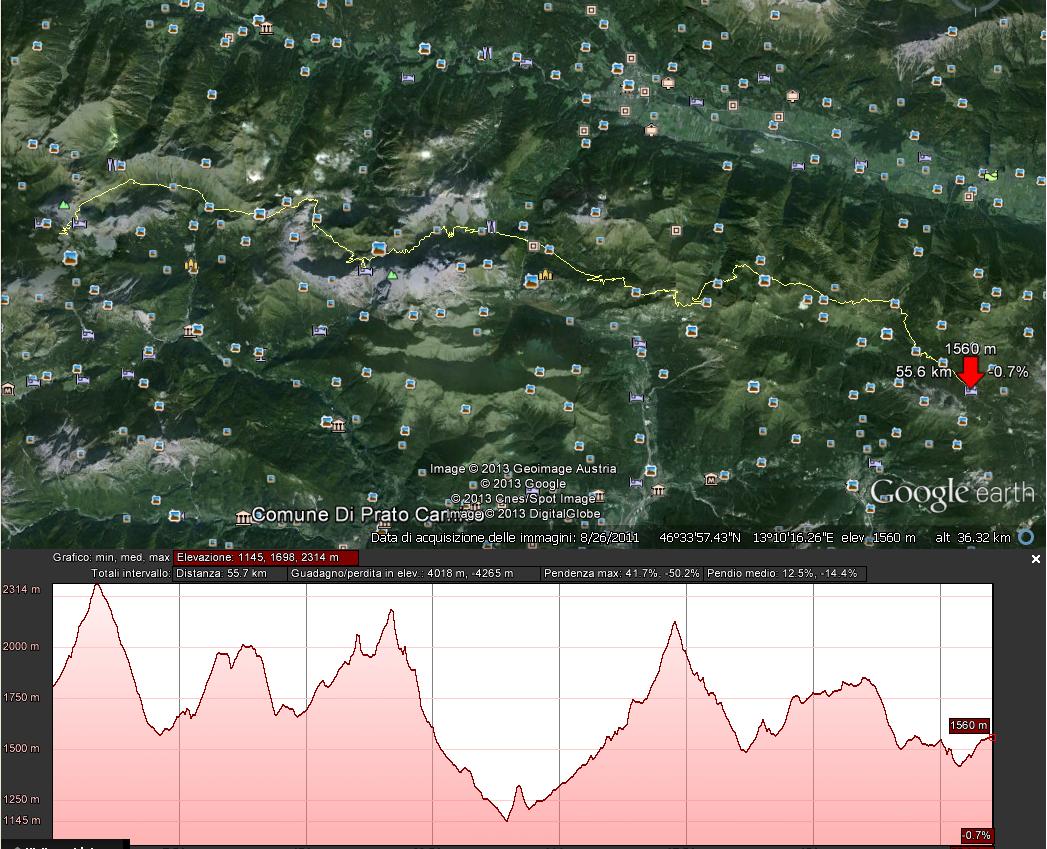The height and width of the screenshot is (849, 1047).
Task: Select the Pendenza max statistic
Action: coord(620,574)
